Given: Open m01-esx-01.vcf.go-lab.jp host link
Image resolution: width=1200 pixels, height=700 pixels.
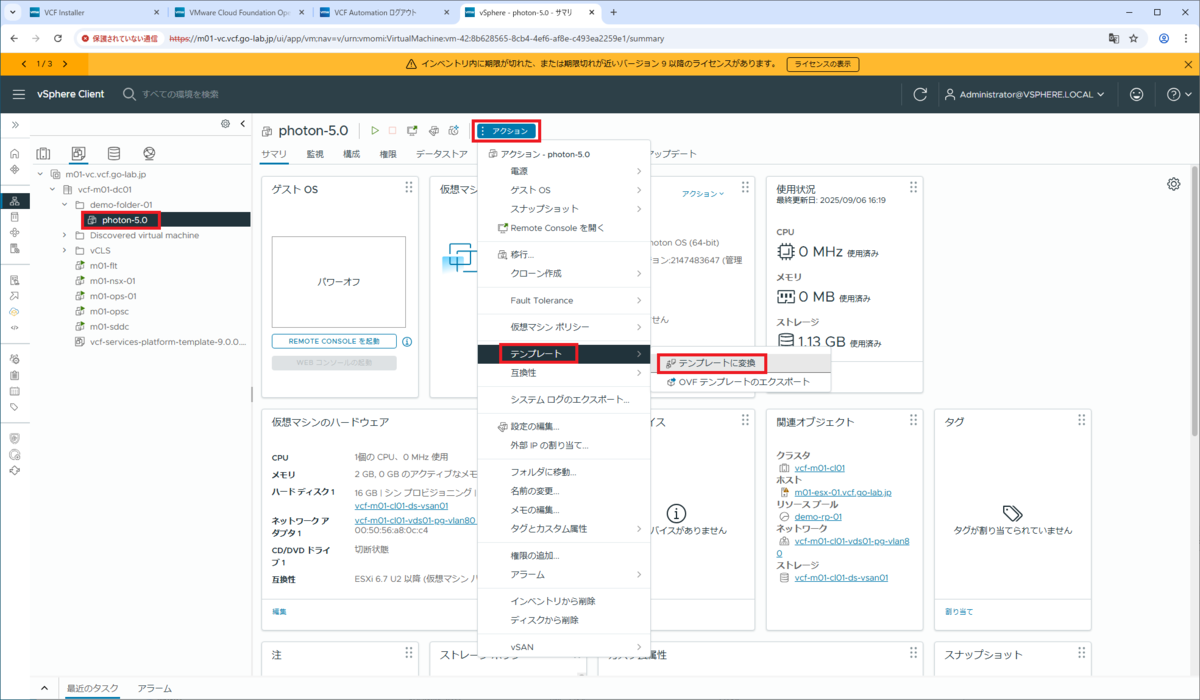Looking at the screenshot, I should 842,492.
